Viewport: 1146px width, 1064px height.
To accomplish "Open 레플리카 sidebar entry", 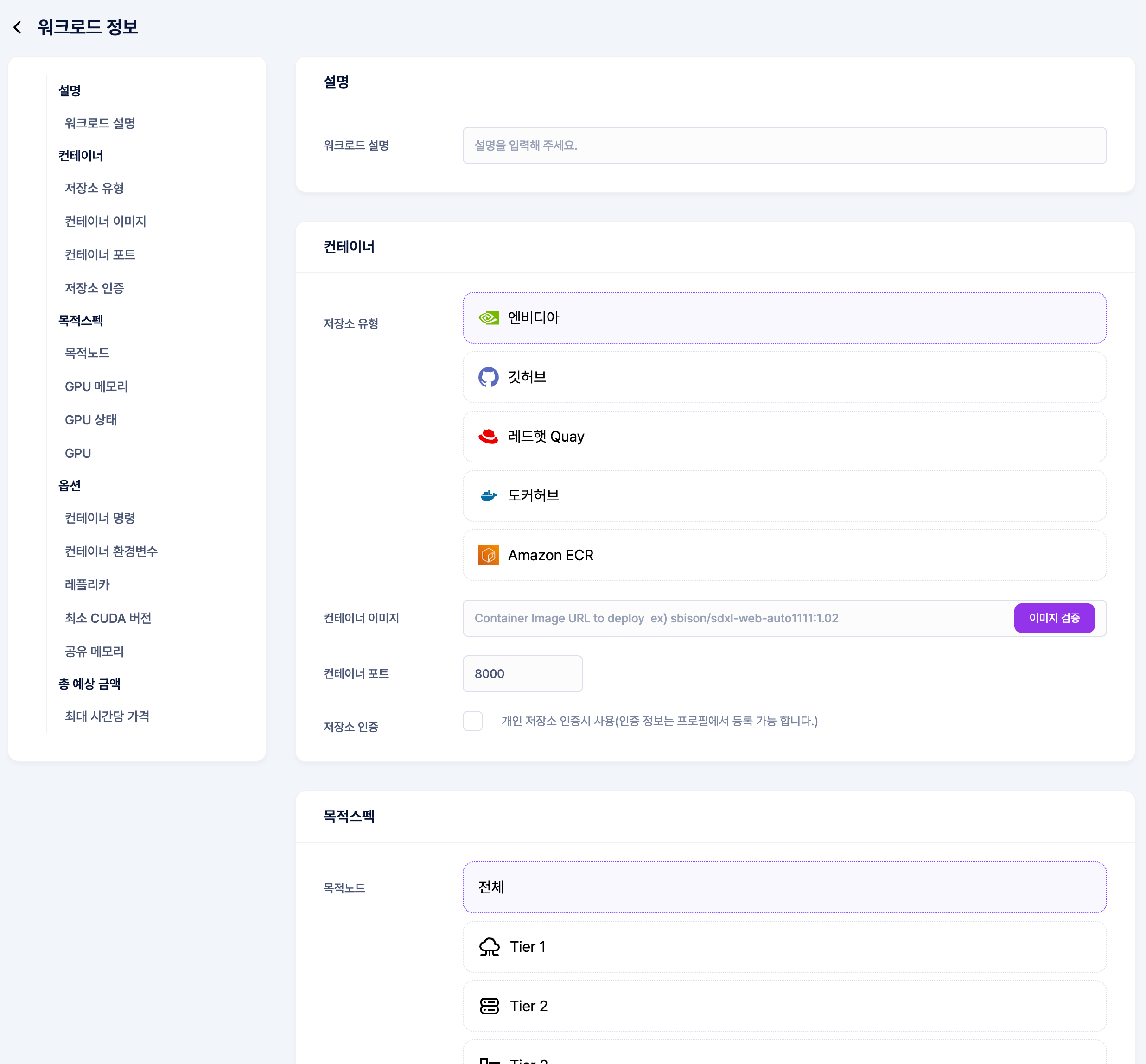I will tap(87, 585).
